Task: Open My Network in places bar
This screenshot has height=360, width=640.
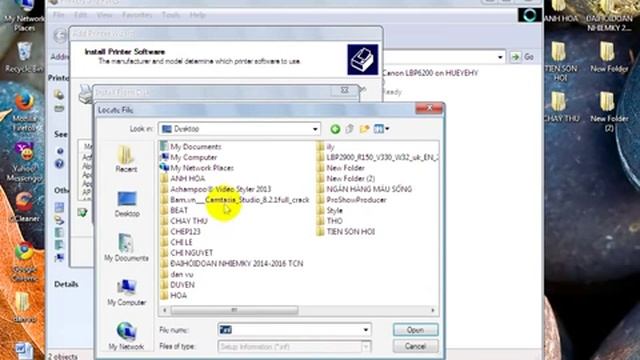Action: pyautogui.click(x=126, y=337)
